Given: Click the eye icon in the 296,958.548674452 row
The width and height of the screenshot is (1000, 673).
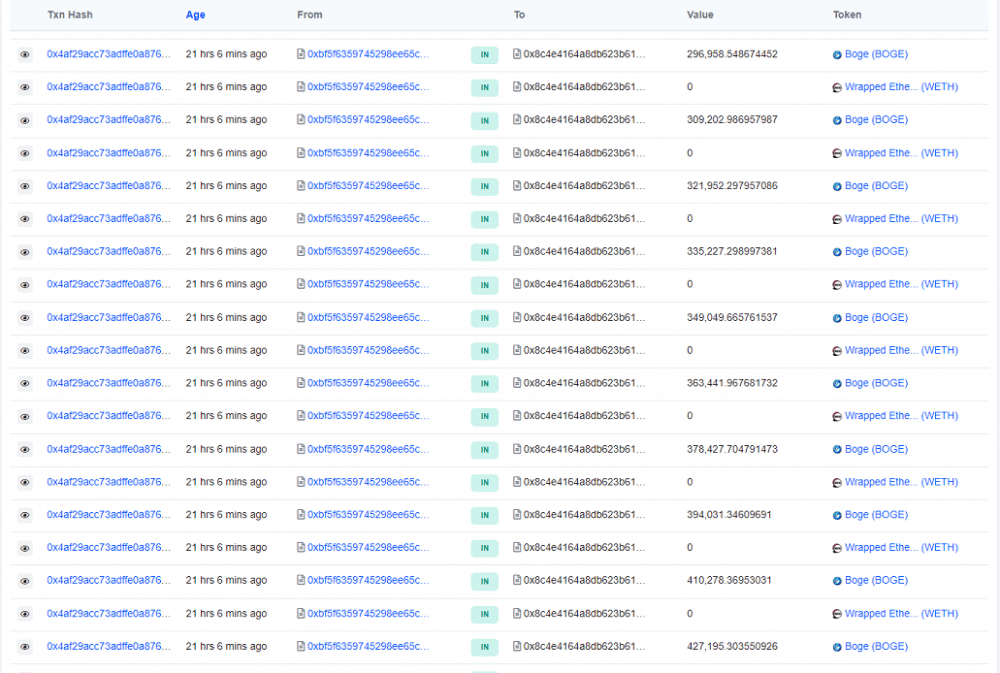Looking at the screenshot, I should pyautogui.click(x=25, y=54).
